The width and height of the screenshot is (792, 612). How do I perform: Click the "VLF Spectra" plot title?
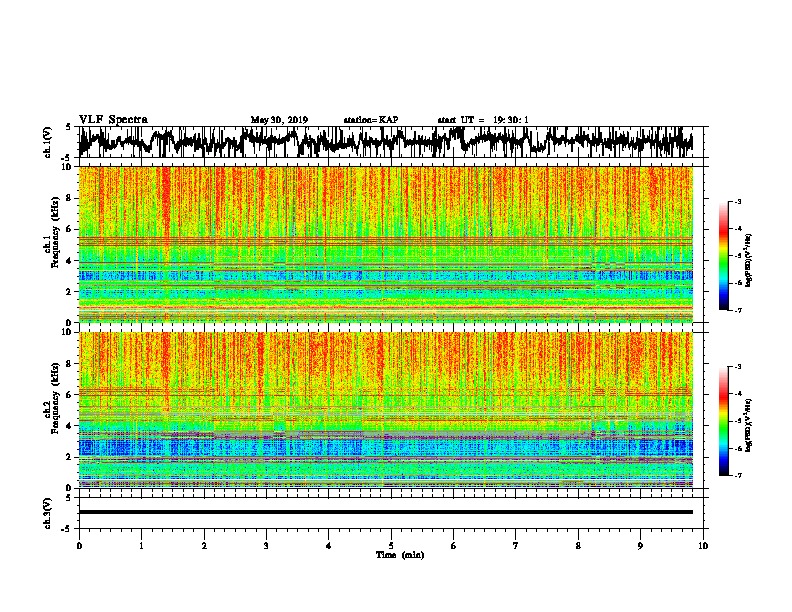[113, 120]
